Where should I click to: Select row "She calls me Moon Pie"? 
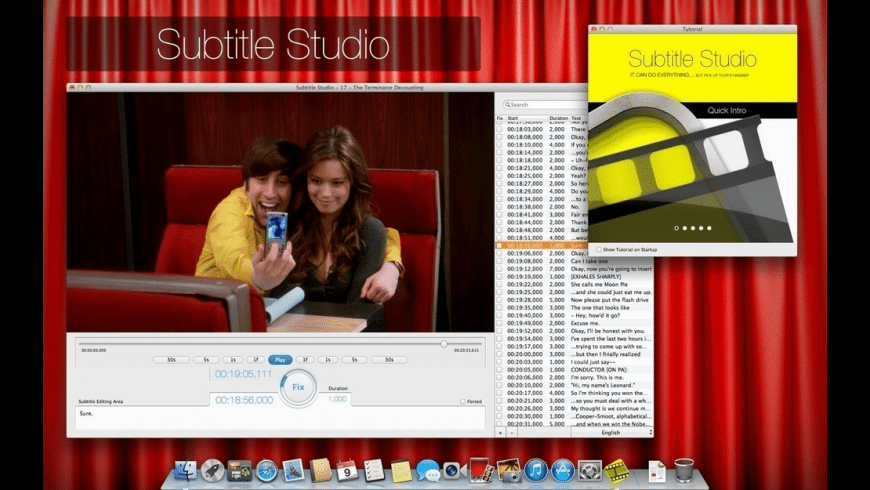(x=574, y=284)
